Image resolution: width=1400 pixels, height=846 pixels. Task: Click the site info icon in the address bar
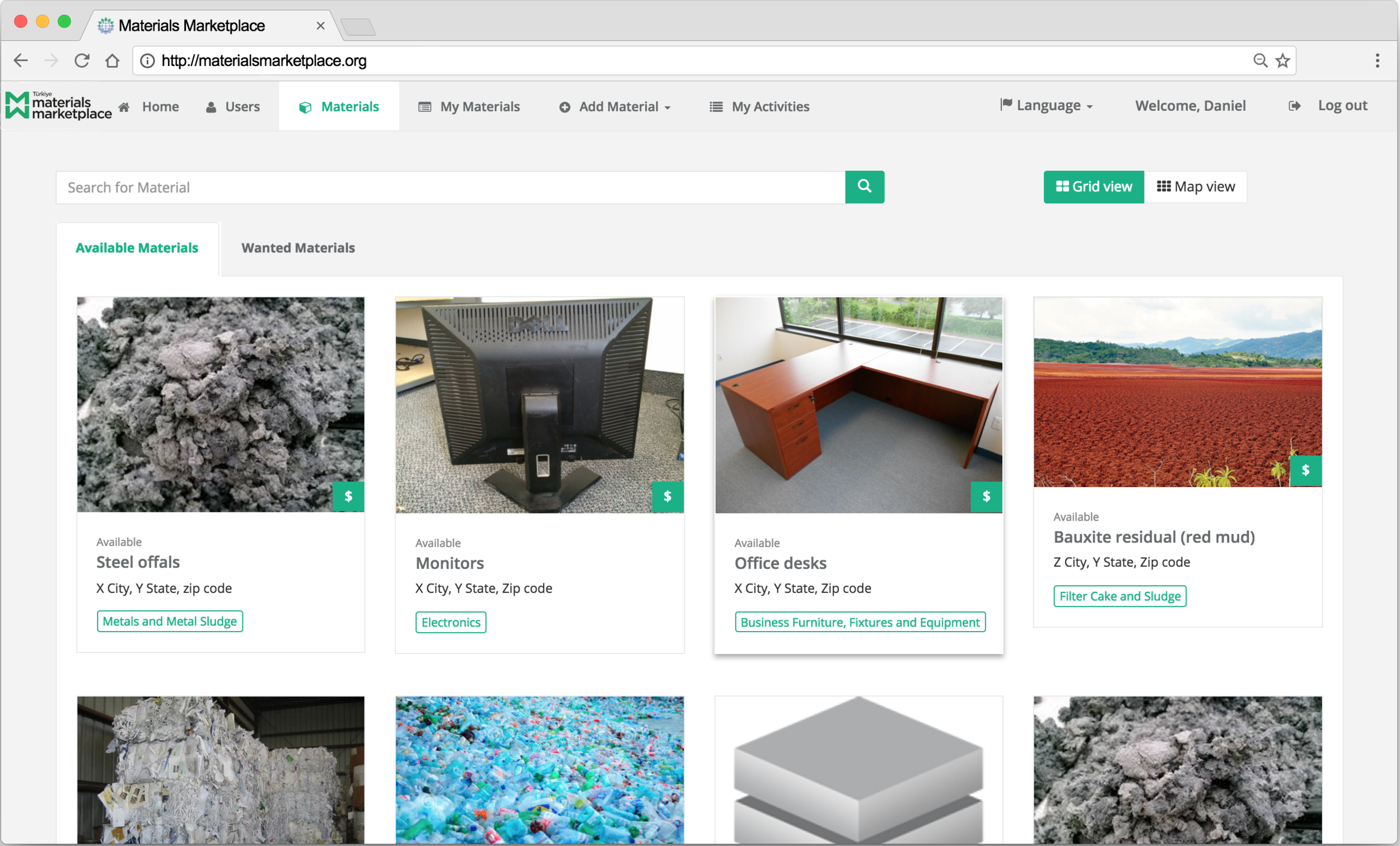pos(147,61)
